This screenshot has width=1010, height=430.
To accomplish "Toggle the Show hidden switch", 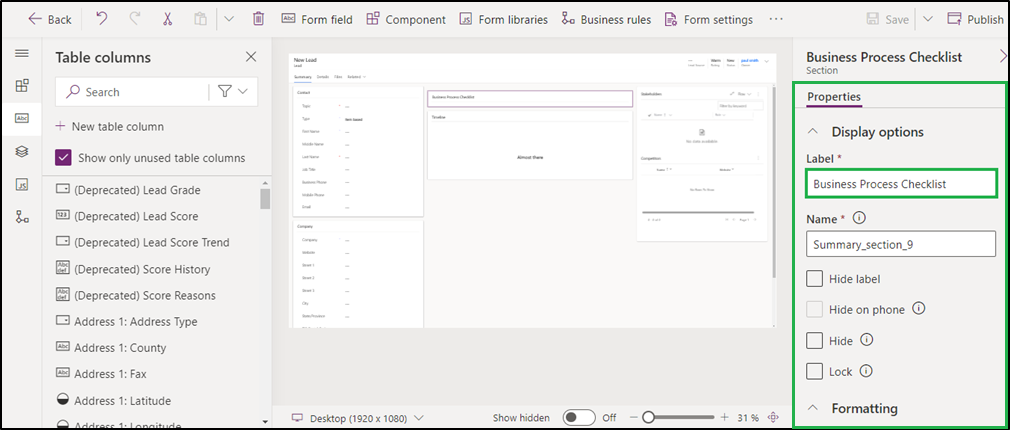I will tap(577, 417).
